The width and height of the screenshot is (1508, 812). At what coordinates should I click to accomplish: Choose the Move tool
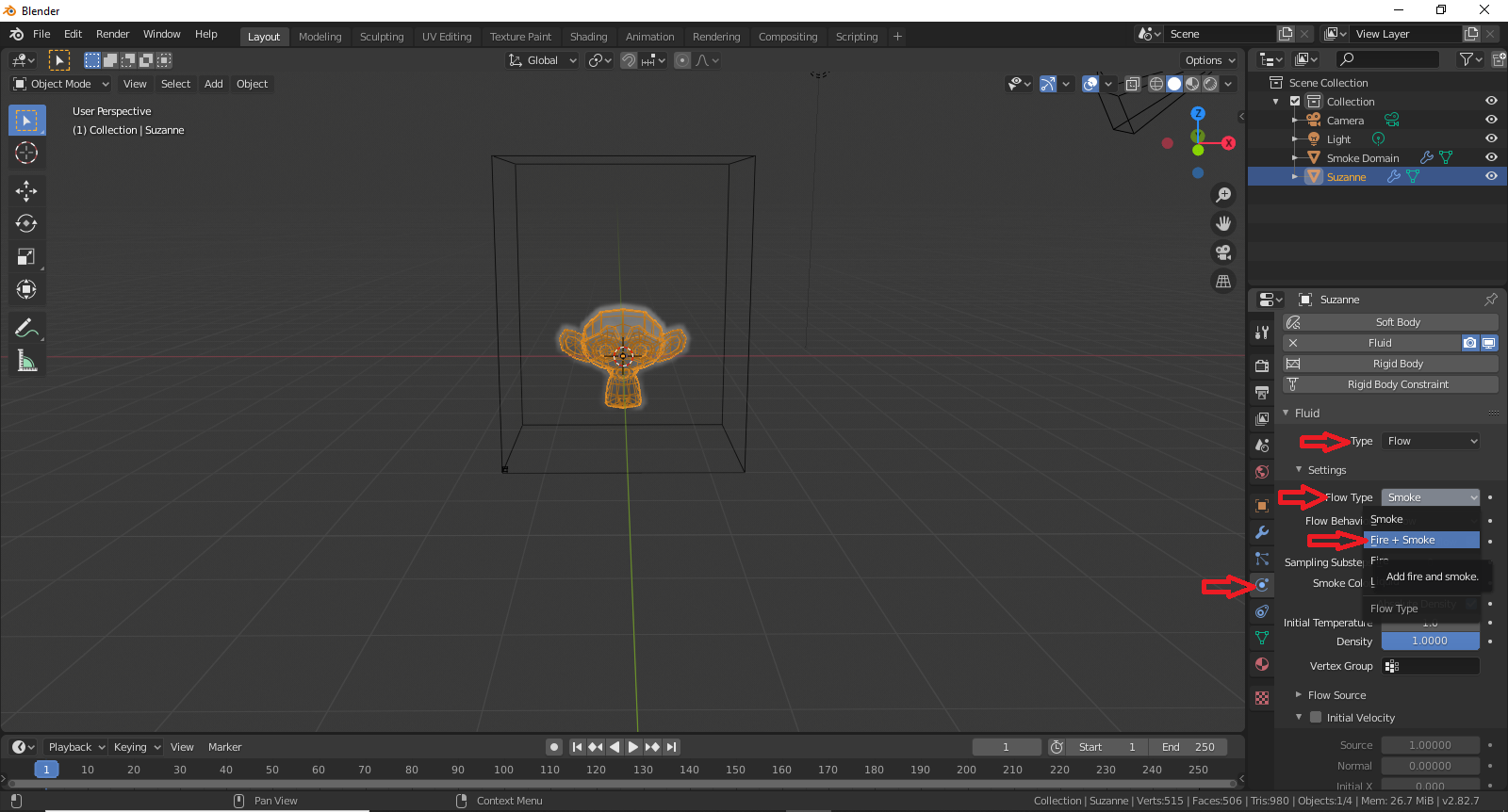[x=26, y=191]
